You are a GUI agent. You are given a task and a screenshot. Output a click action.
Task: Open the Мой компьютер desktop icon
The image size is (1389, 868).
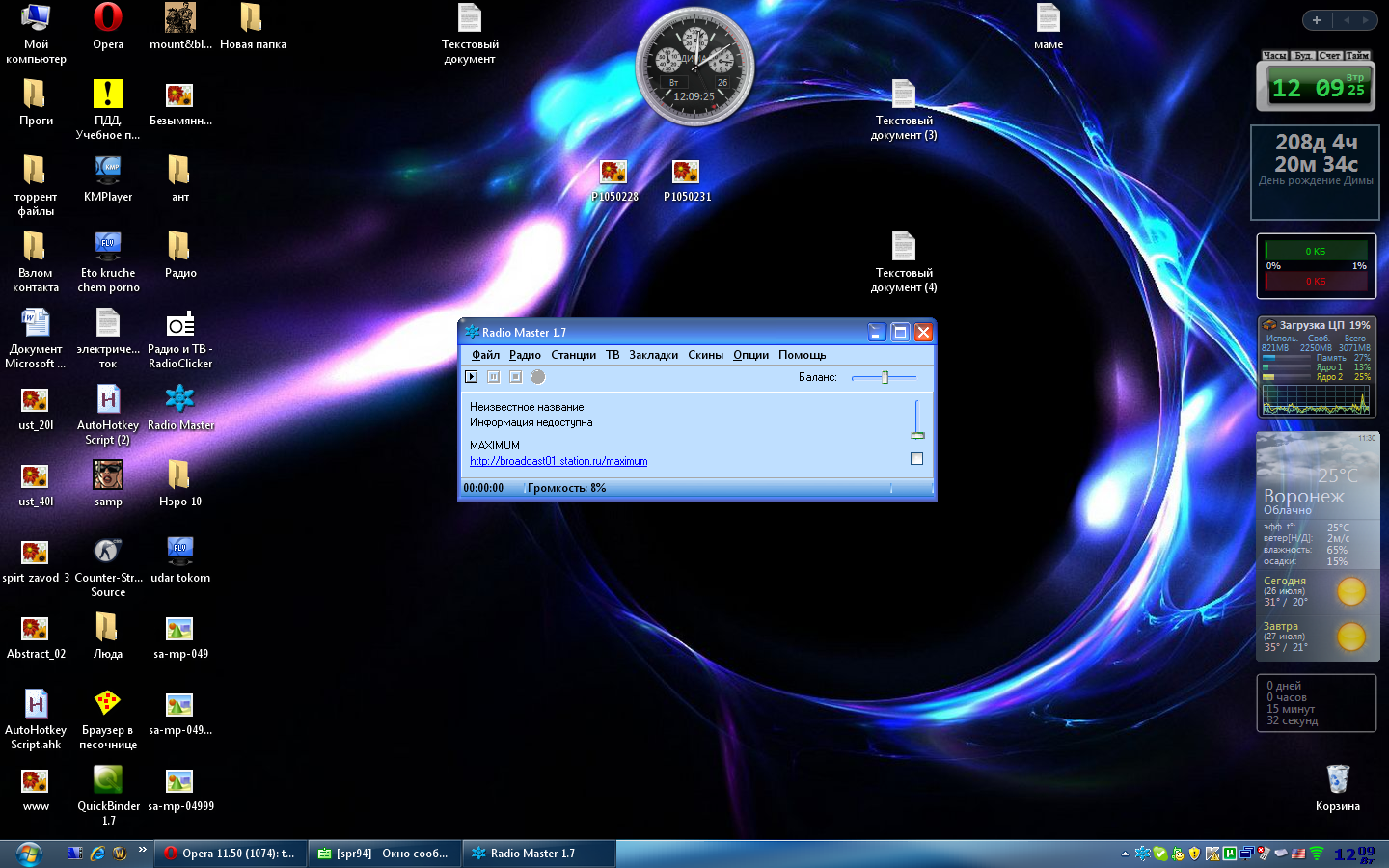(36, 34)
